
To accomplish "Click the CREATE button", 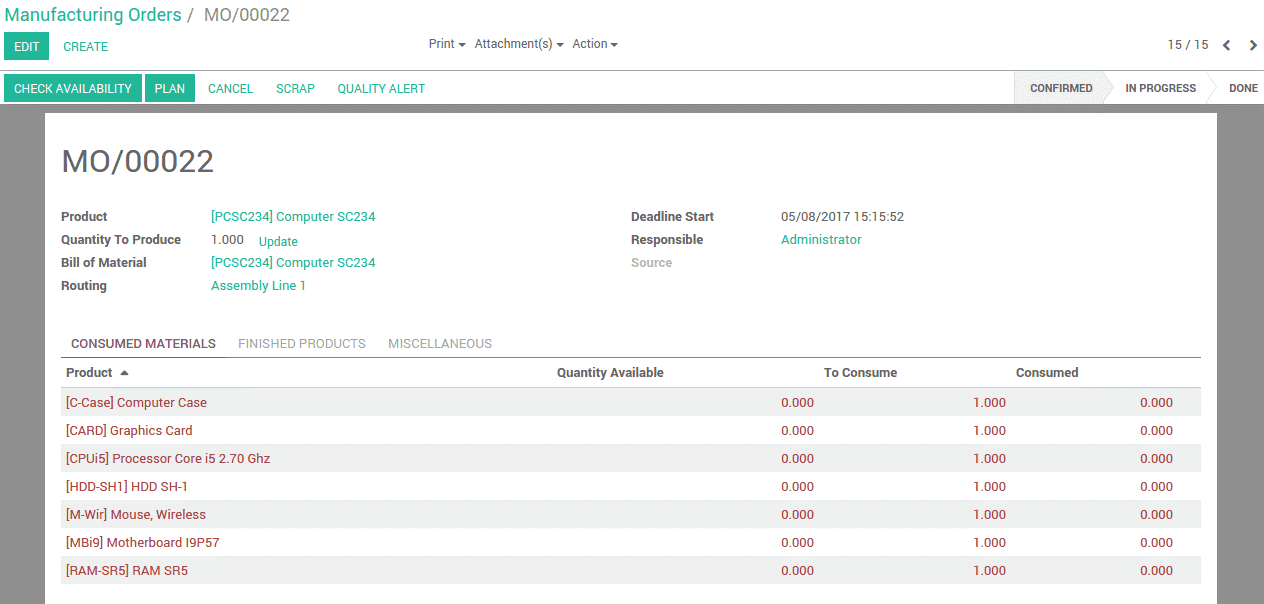I will [86, 46].
